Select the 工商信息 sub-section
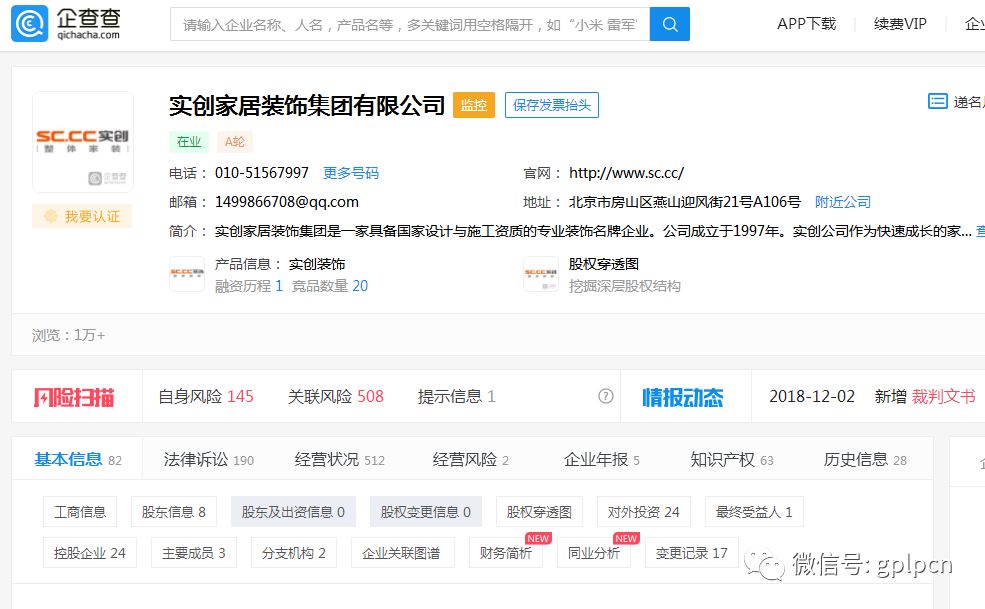 (80, 512)
